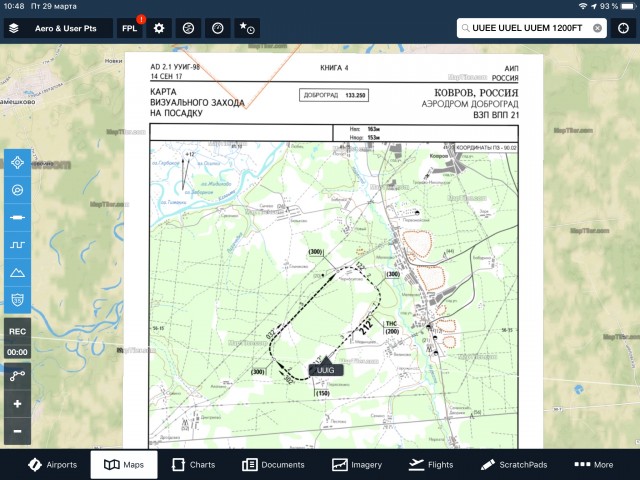Expand the More menu
The width and height of the screenshot is (640, 480).
click(x=594, y=465)
